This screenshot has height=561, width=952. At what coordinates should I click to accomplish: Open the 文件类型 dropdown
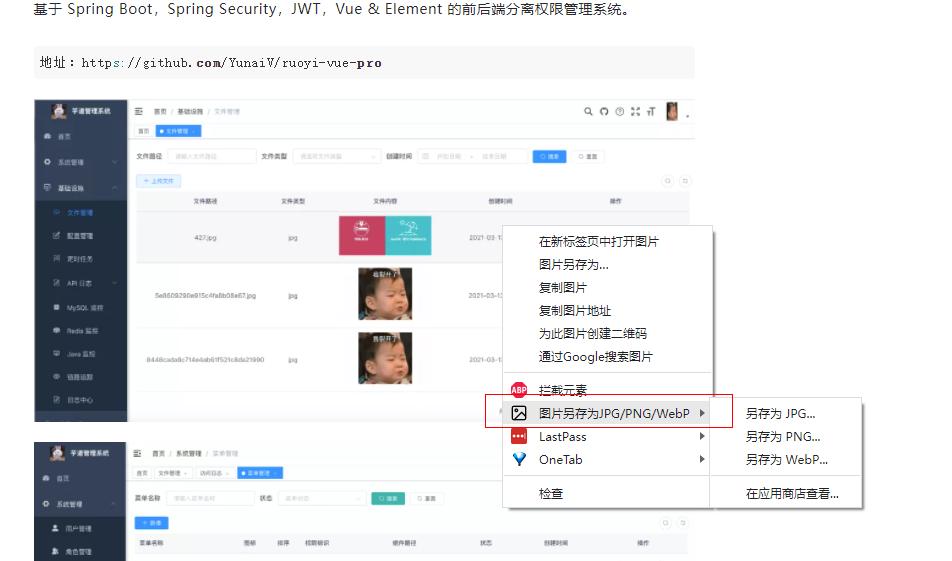(x=337, y=157)
